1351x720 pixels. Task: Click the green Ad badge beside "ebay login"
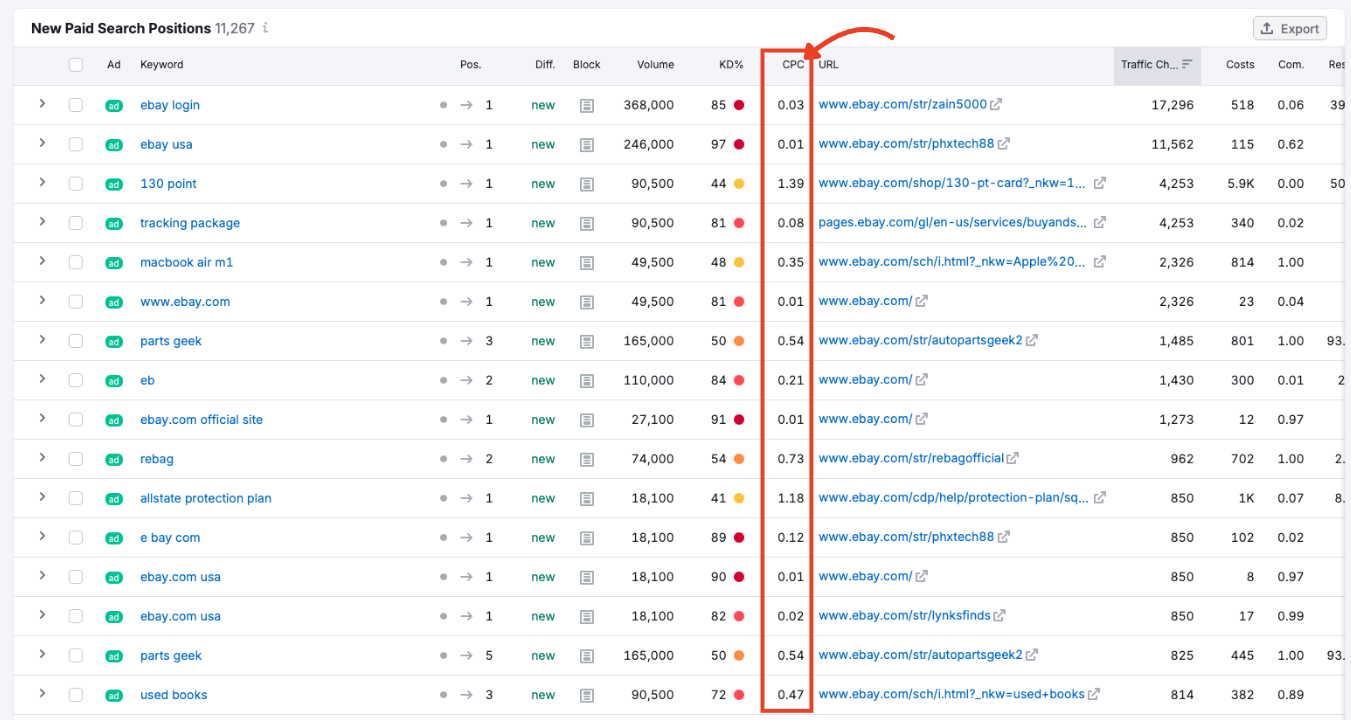tap(114, 104)
